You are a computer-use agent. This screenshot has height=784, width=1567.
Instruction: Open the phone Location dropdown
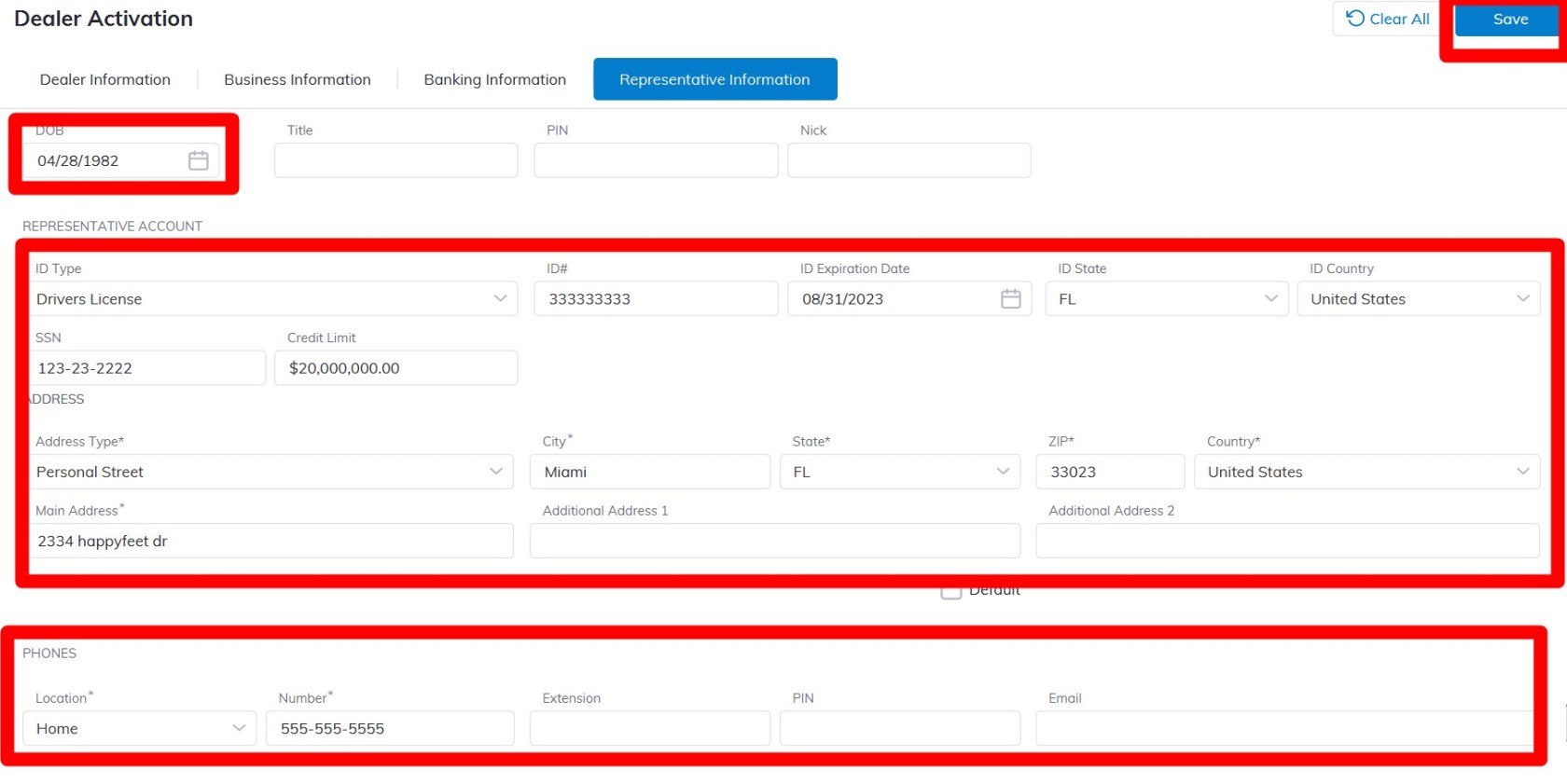click(239, 728)
